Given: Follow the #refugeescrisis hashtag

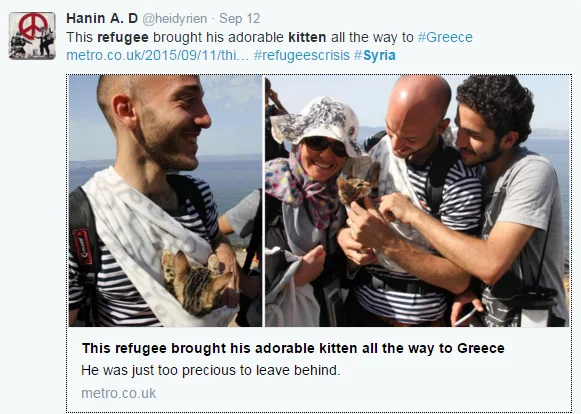Looking at the screenshot, I should click(x=302, y=55).
